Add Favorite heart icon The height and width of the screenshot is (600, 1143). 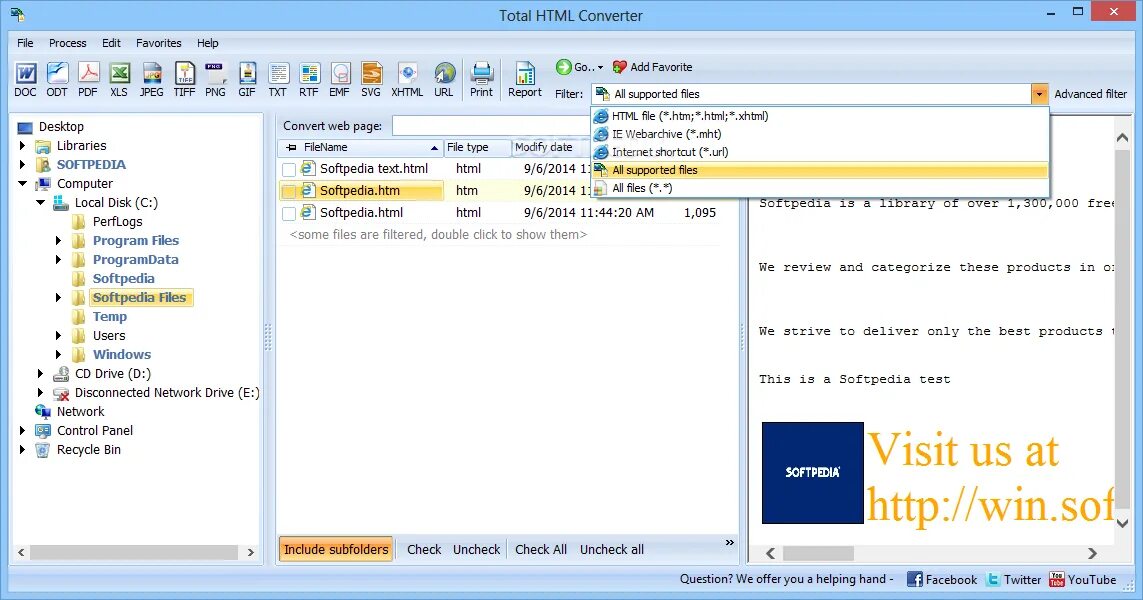(620, 67)
